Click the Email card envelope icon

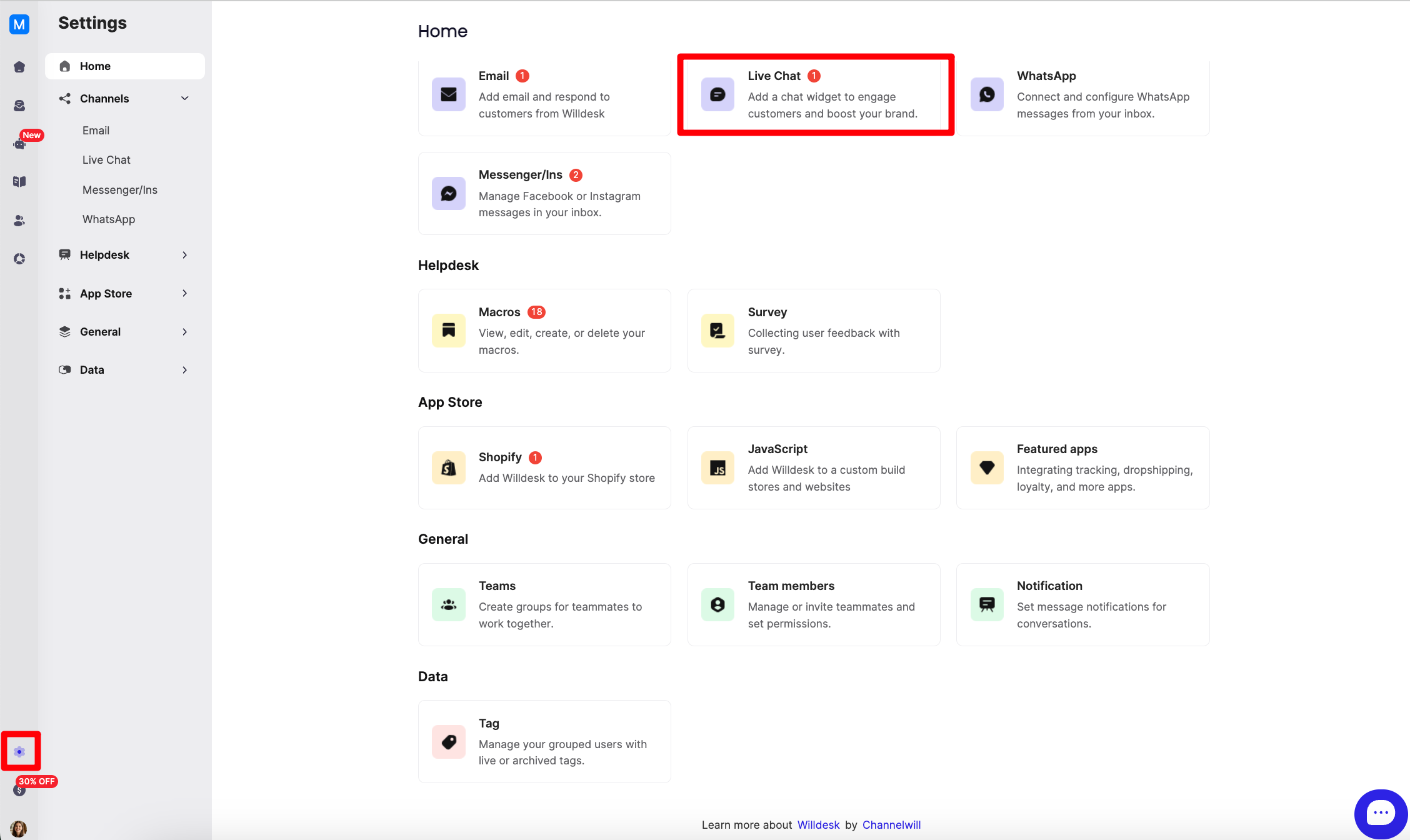[449, 94]
